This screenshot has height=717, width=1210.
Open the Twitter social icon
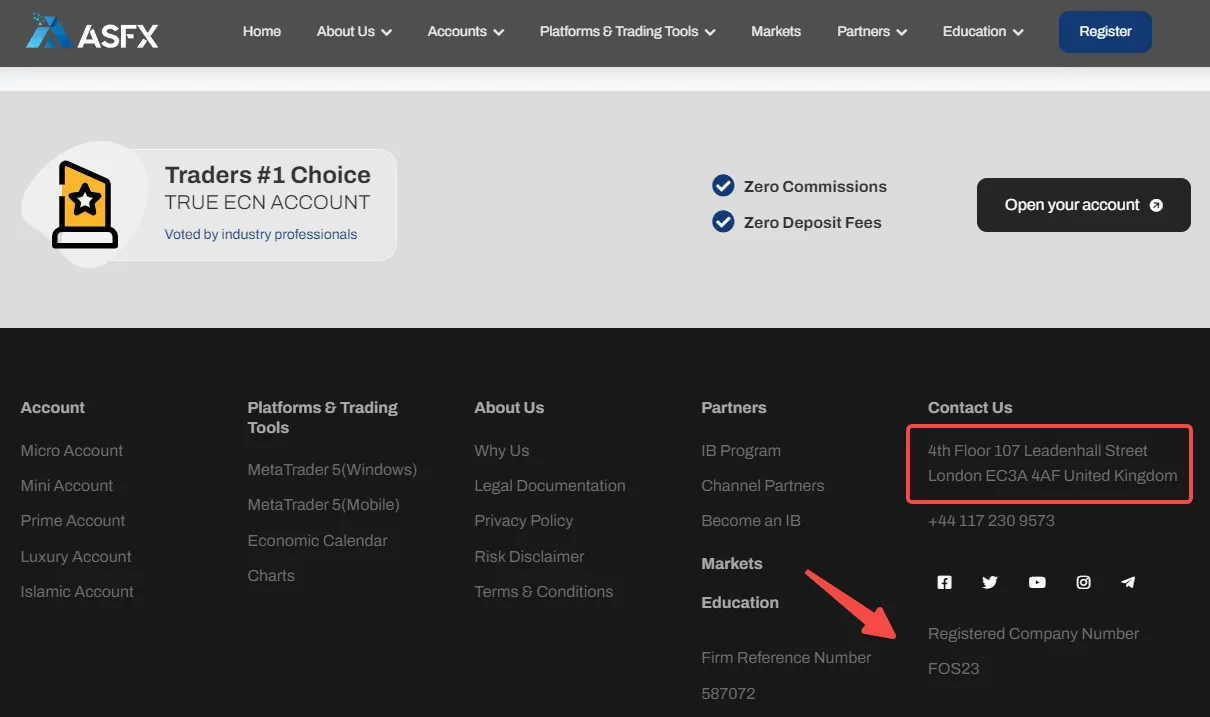[990, 582]
